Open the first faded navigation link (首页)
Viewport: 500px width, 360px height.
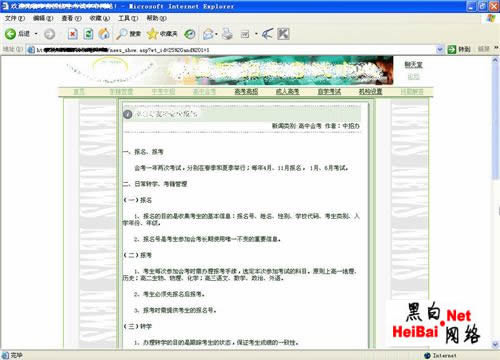click(79, 91)
